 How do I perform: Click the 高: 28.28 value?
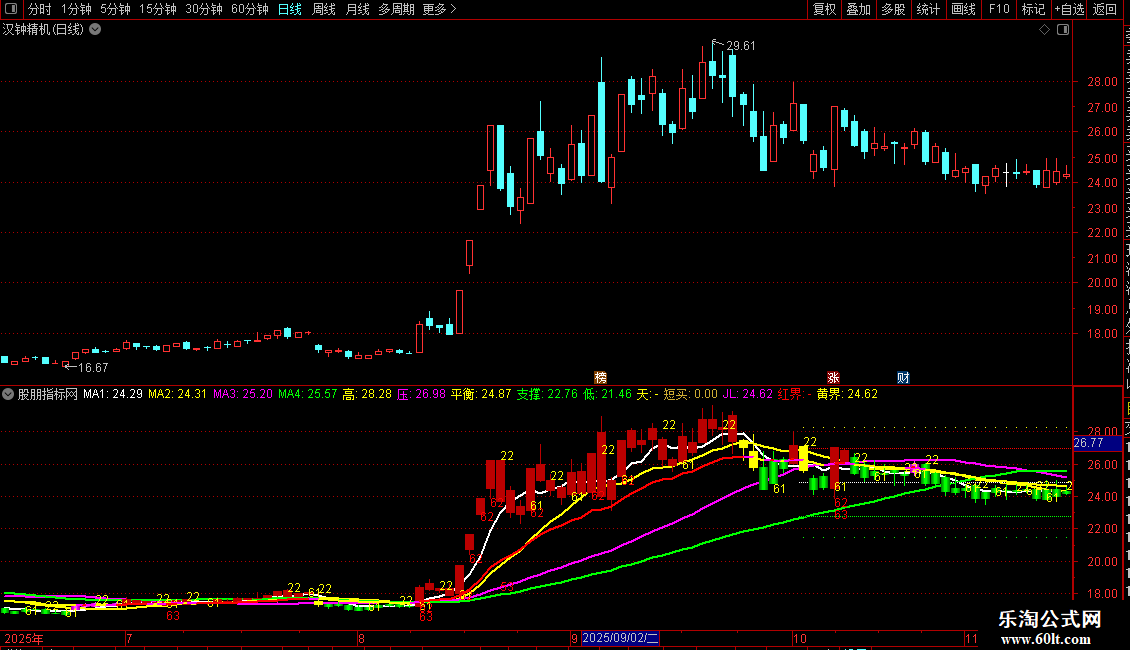pyautogui.click(x=367, y=394)
